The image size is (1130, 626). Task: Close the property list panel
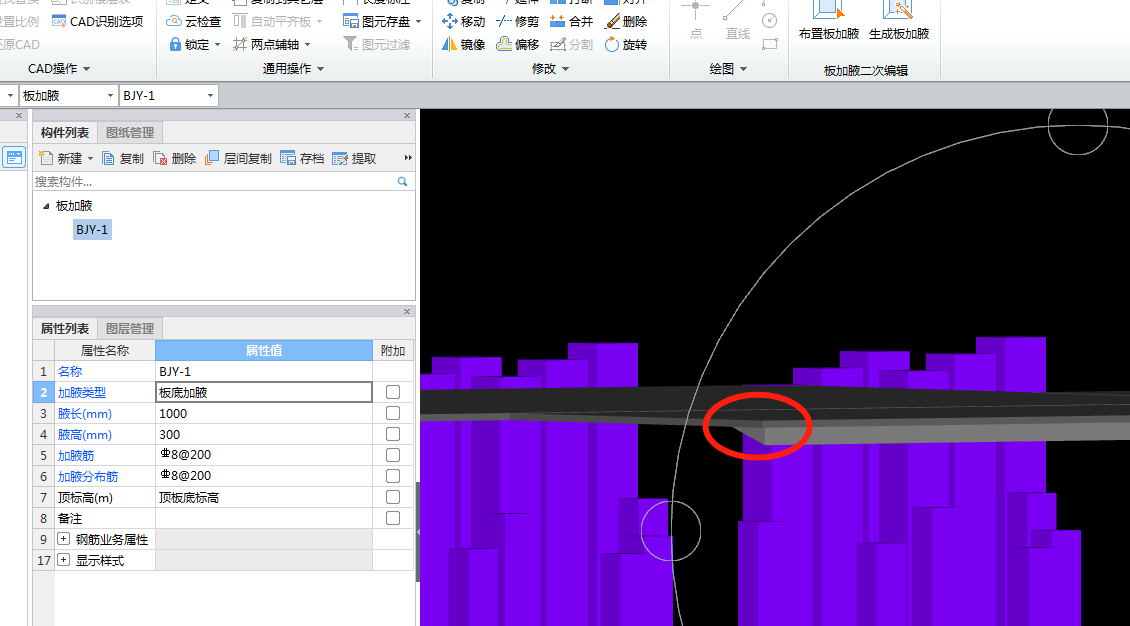click(406, 311)
